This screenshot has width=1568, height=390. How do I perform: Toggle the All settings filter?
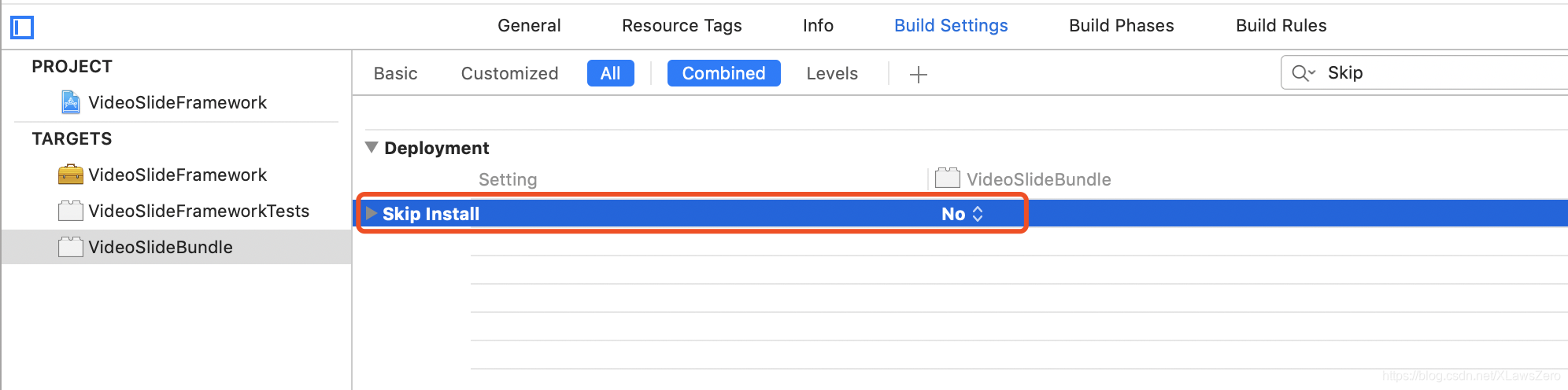[610, 73]
